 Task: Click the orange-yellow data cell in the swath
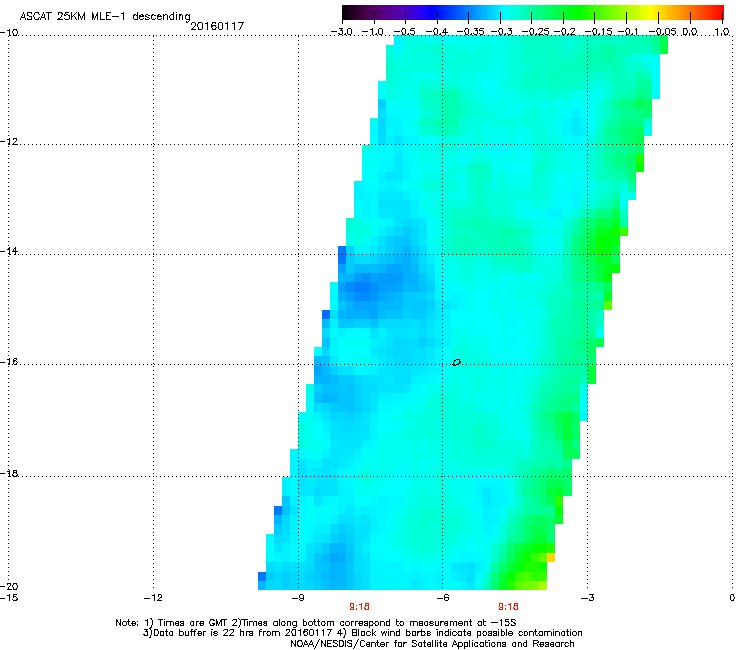(551, 557)
